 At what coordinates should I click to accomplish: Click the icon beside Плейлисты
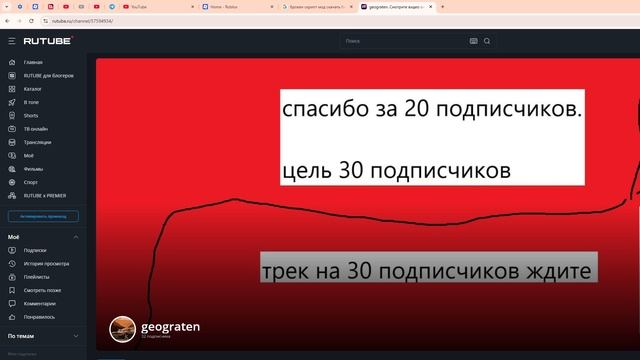coord(12,277)
